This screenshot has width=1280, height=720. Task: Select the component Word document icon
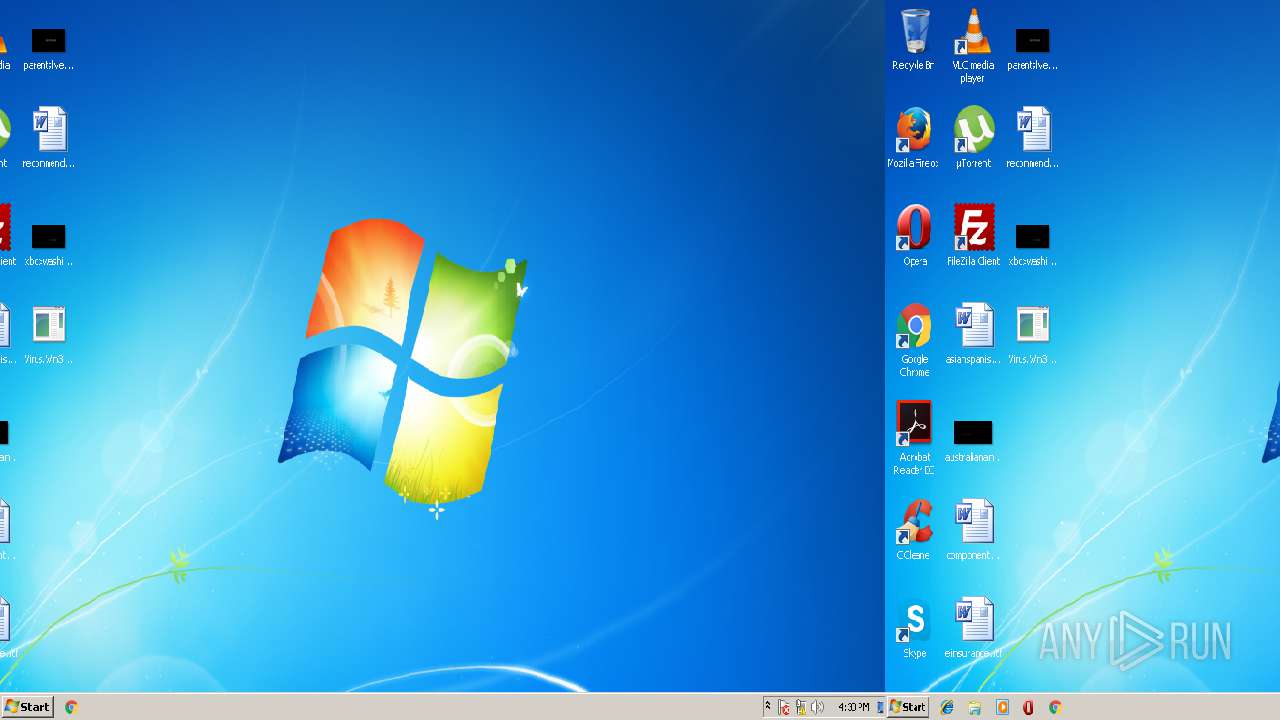pos(973,530)
